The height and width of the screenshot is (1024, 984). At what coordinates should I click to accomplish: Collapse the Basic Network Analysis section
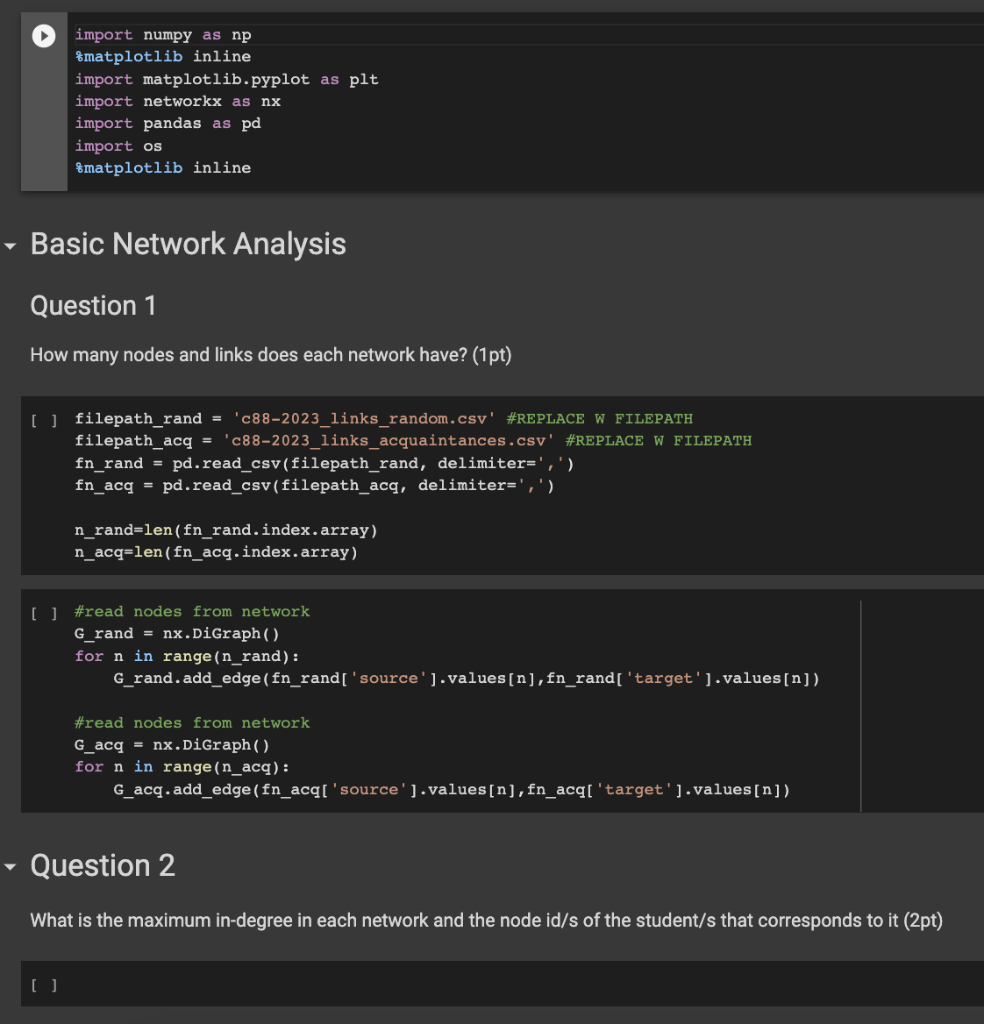[12, 244]
